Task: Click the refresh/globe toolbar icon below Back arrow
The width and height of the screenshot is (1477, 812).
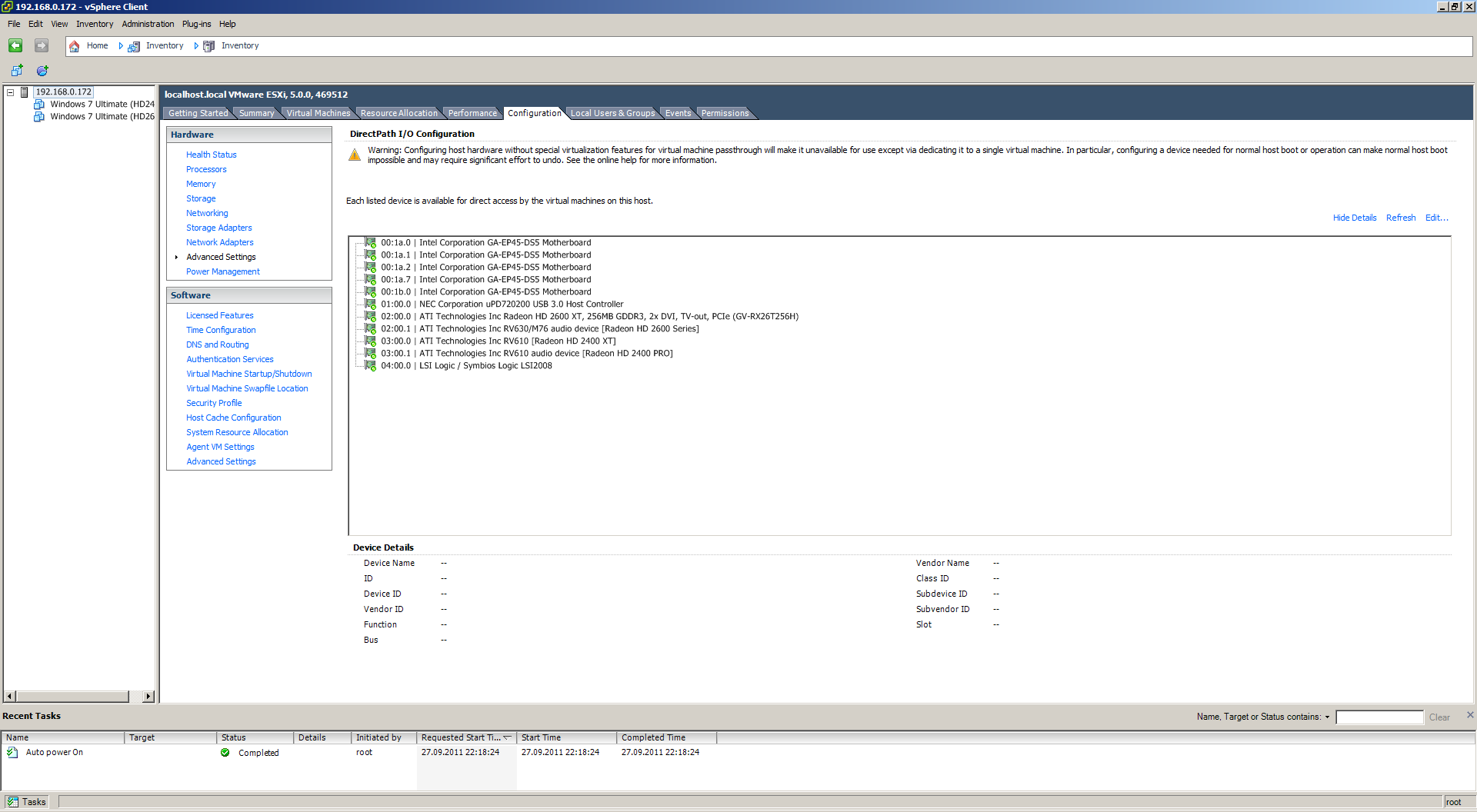Action: (42, 71)
